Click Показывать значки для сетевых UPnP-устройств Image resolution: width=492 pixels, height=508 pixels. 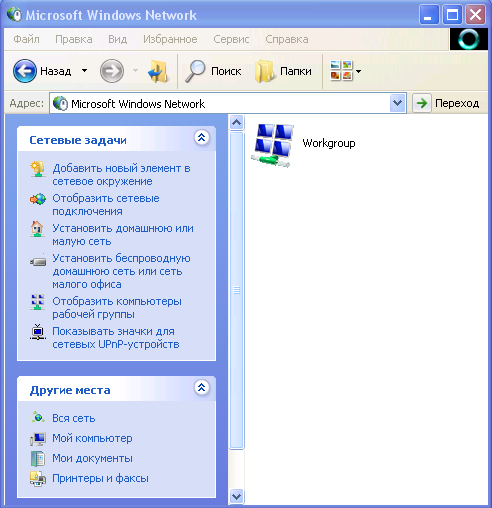click(x=116, y=338)
